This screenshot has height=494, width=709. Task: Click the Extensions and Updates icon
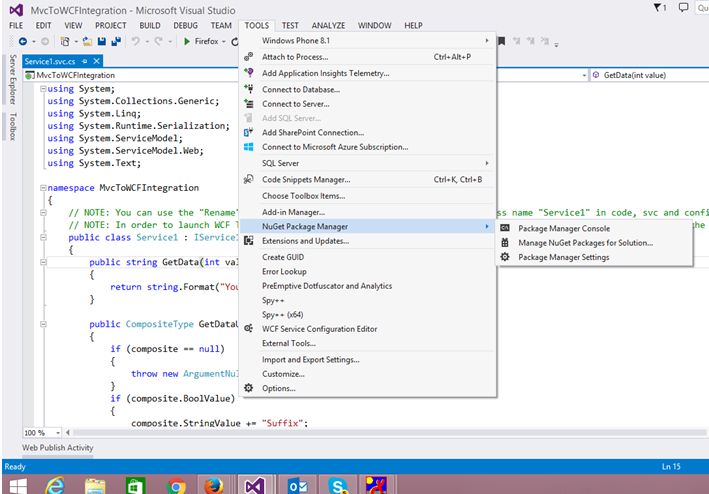pyautogui.click(x=249, y=241)
